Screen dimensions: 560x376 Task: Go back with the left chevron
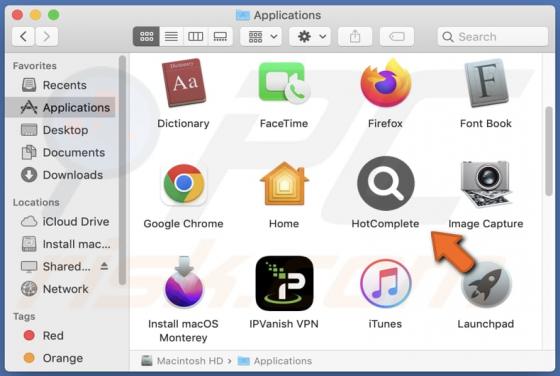23,36
